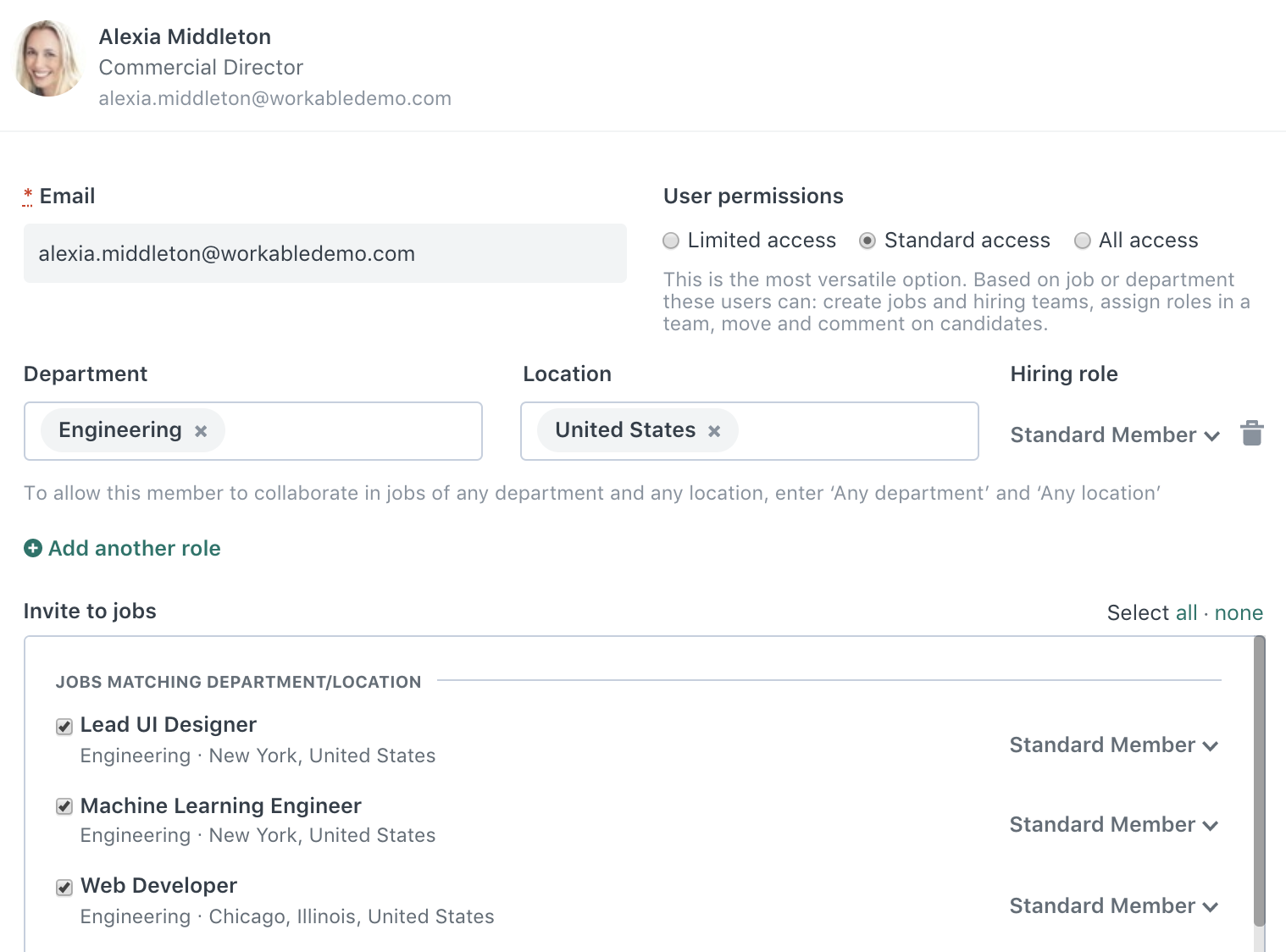Open the Hiring role Standard Member dropdown
Image resolution: width=1286 pixels, height=952 pixels.
[x=1115, y=434]
